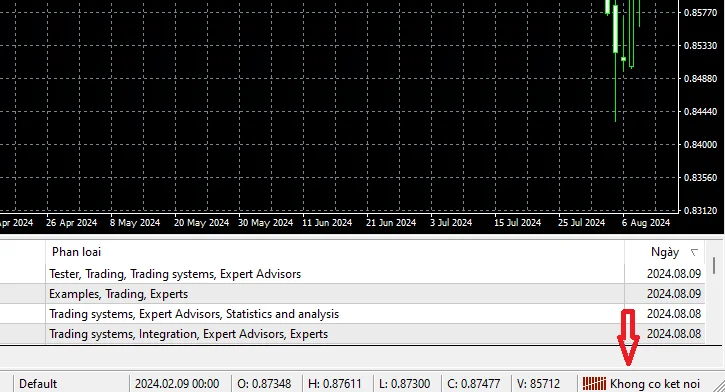Select the 'Trading systems, Integration, Expert Advisors, Experts' row
Screen dimensions: 725x392
pyautogui.click(x=352, y=334)
